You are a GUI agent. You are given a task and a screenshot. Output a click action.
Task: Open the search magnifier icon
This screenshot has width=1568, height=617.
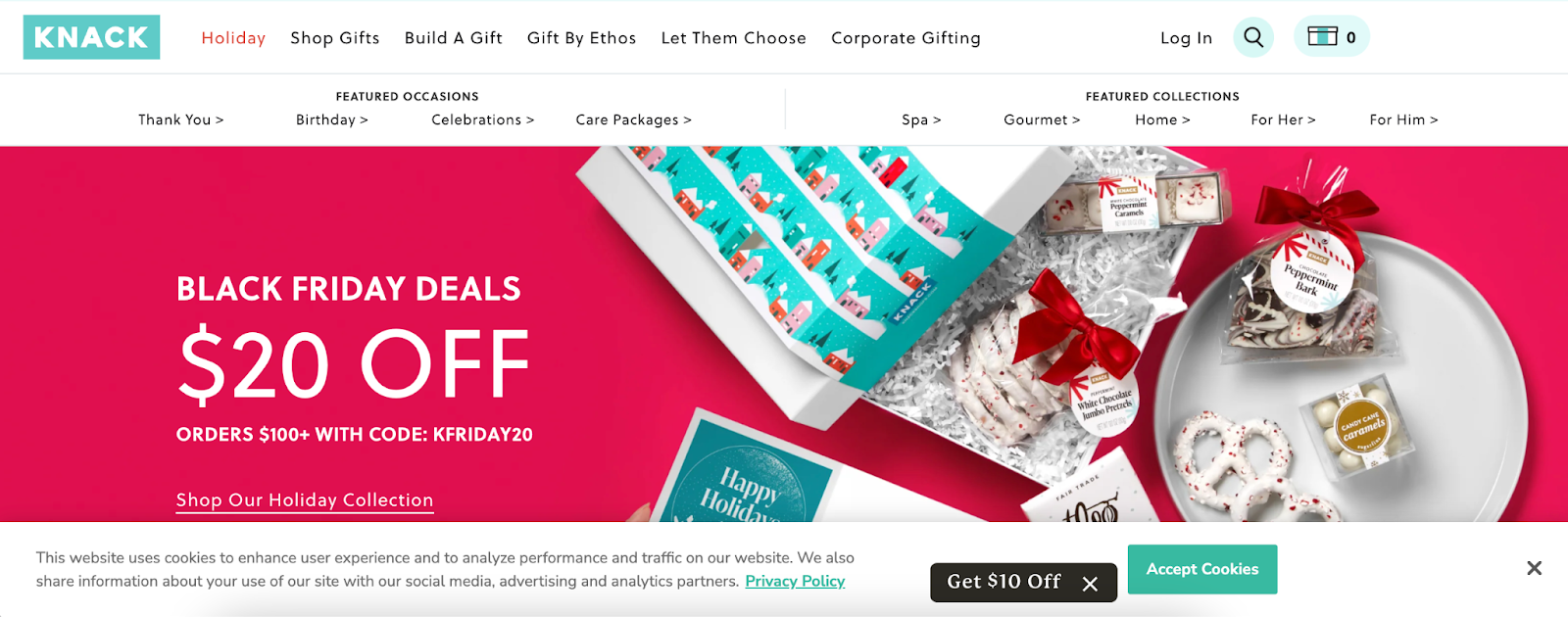point(1253,37)
